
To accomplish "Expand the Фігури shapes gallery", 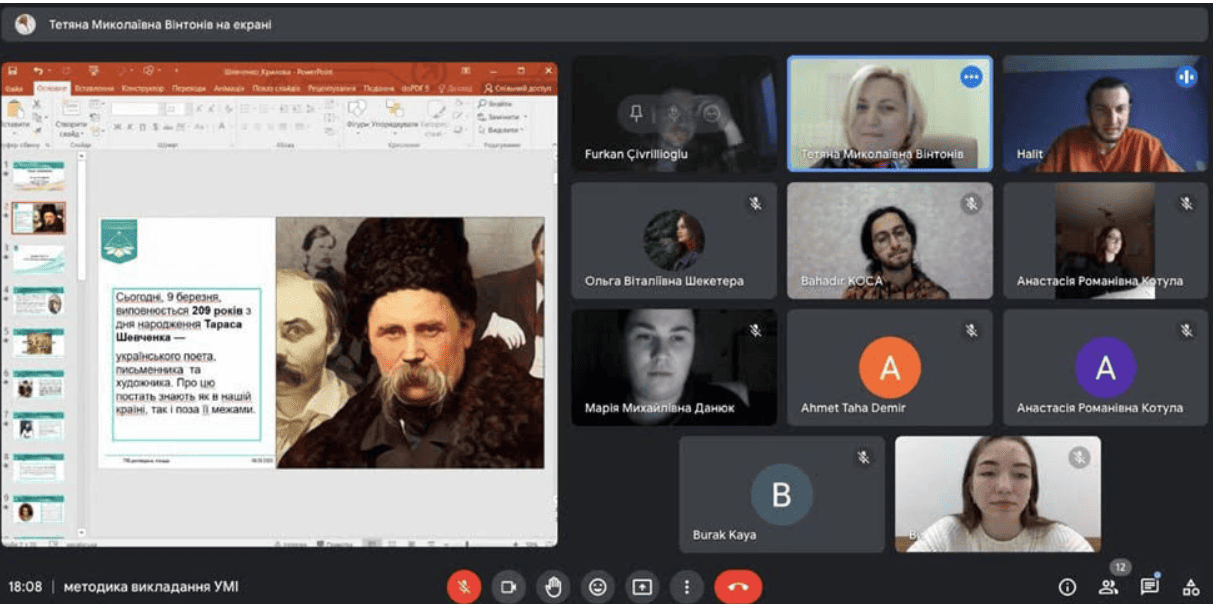I will (x=357, y=115).
